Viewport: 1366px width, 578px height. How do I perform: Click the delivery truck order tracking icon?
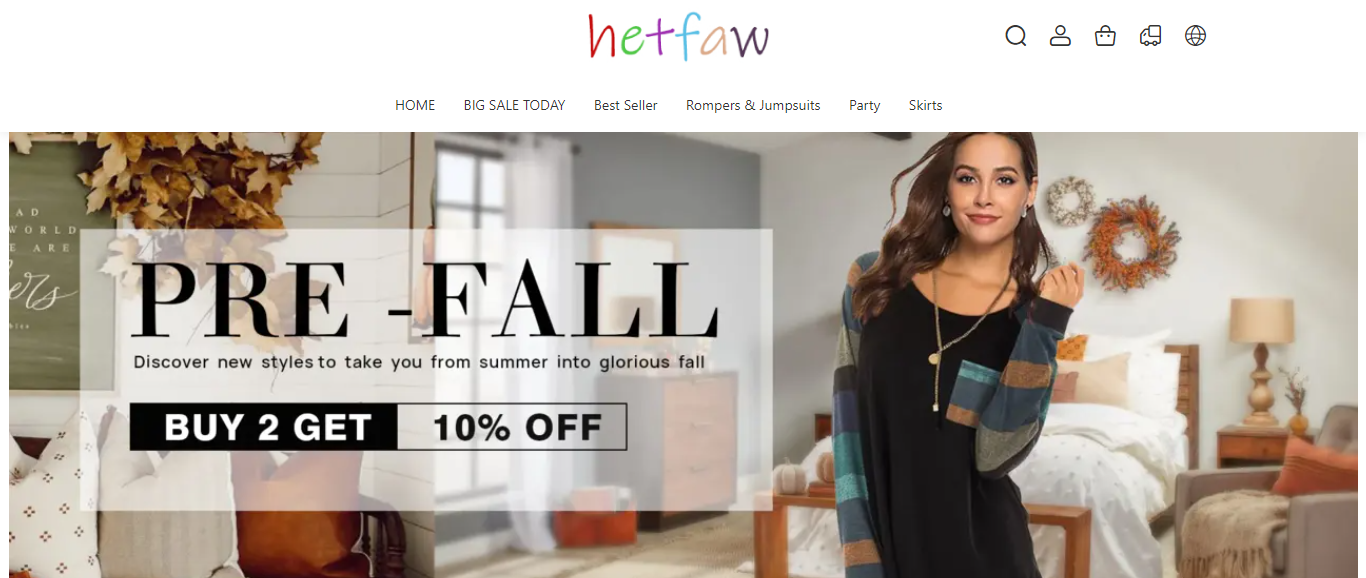click(x=1150, y=36)
